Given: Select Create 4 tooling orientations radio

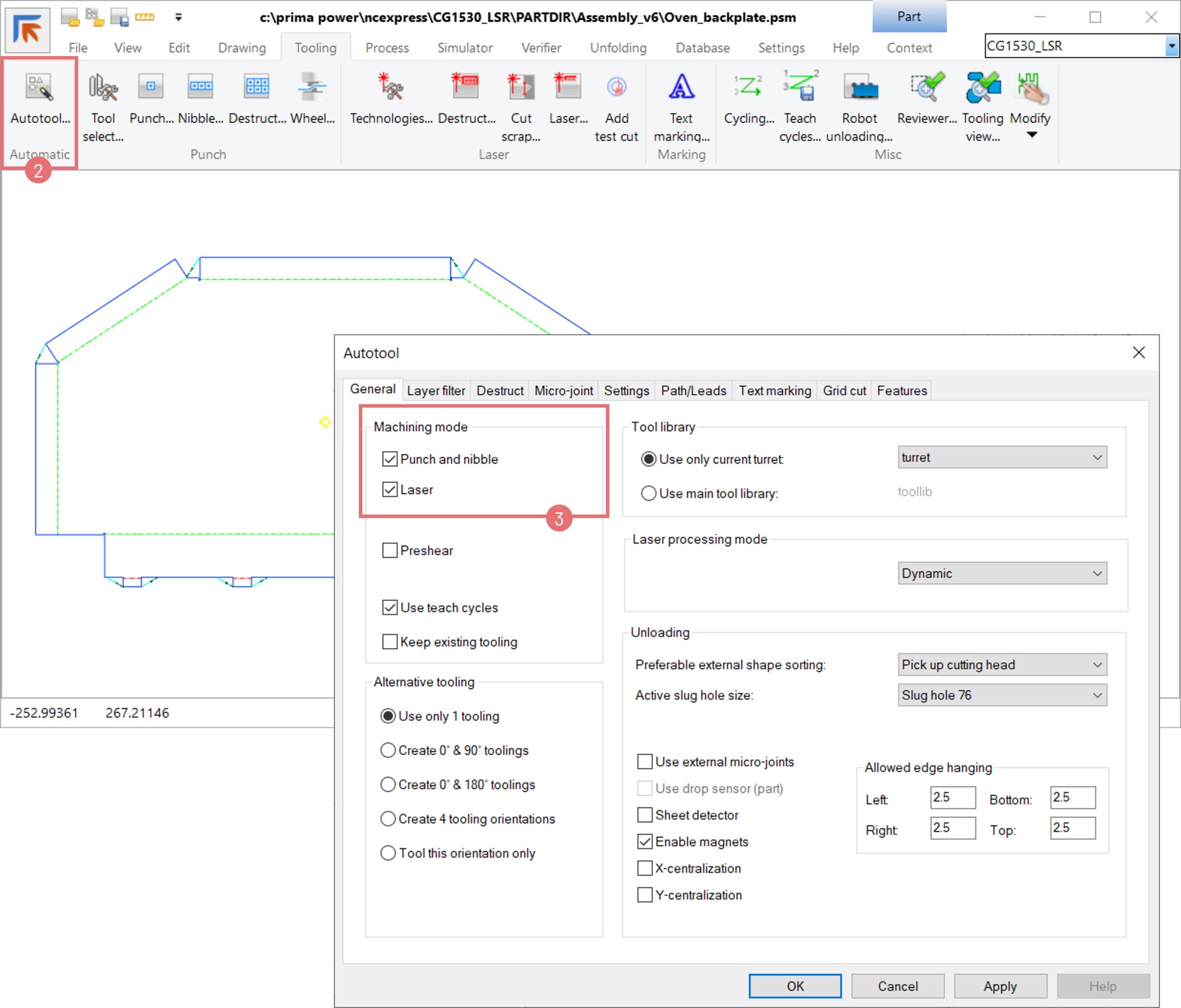Looking at the screenshot, I should [388, 819].
